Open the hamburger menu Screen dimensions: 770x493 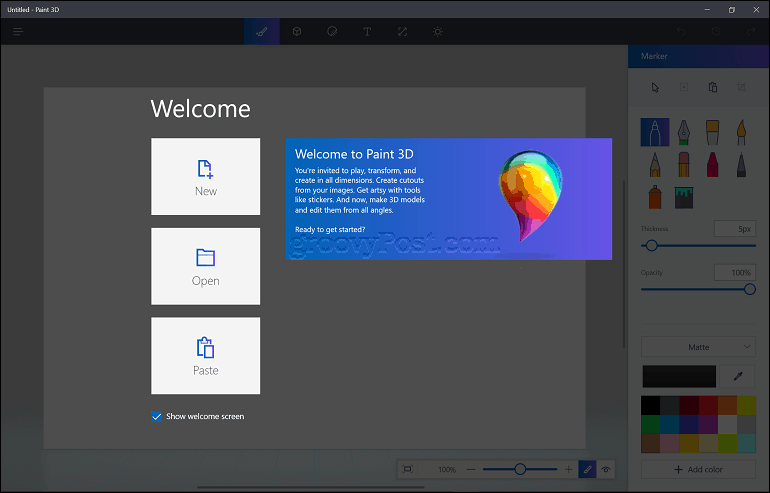(18, 32)
